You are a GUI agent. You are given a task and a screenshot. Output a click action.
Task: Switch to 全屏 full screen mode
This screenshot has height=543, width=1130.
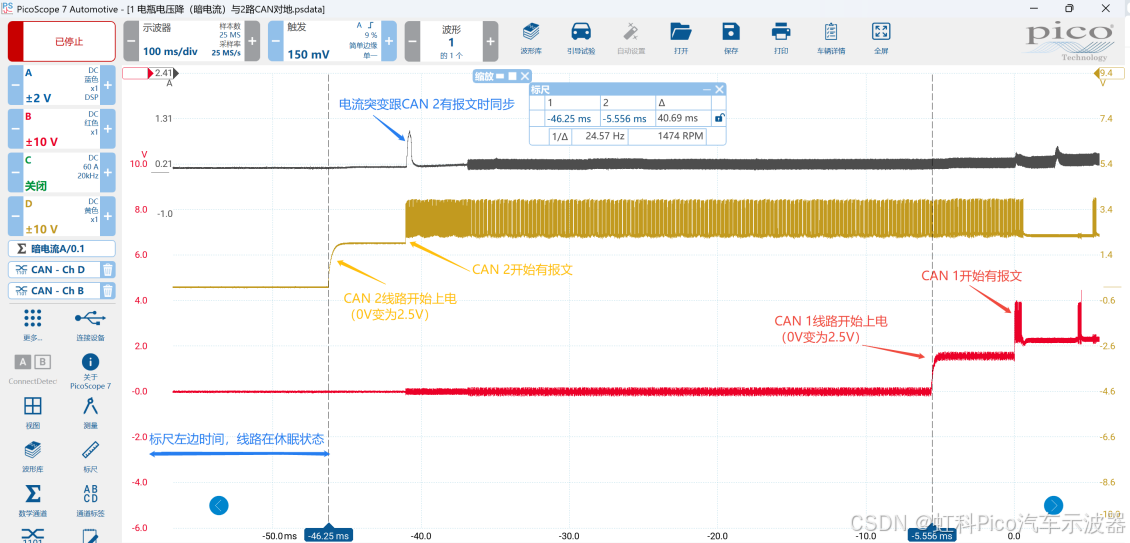coord(881,37)
